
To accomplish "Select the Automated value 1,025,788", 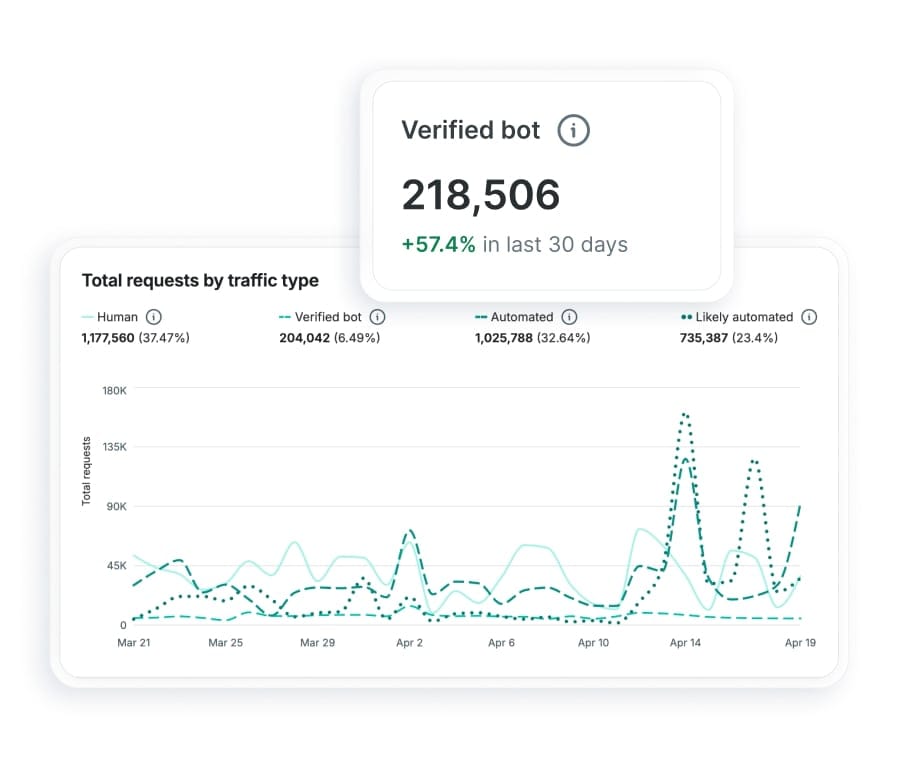I will coord(503,338).
